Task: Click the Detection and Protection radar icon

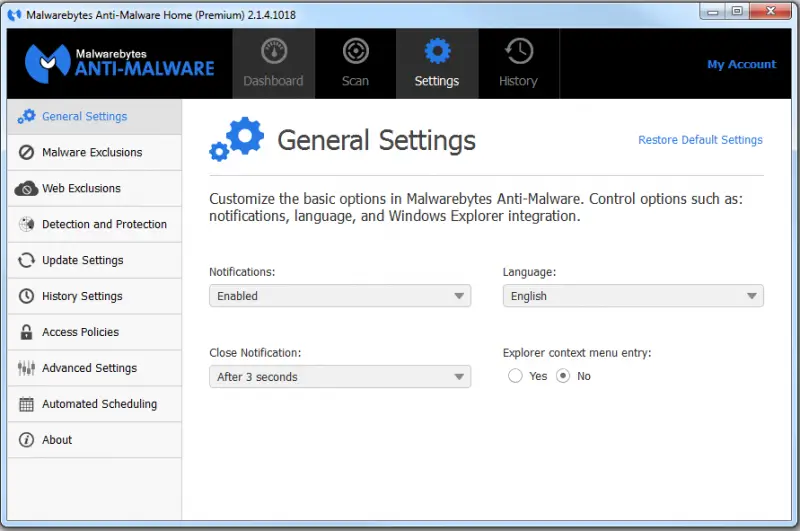Action: (x=26, y=224)
